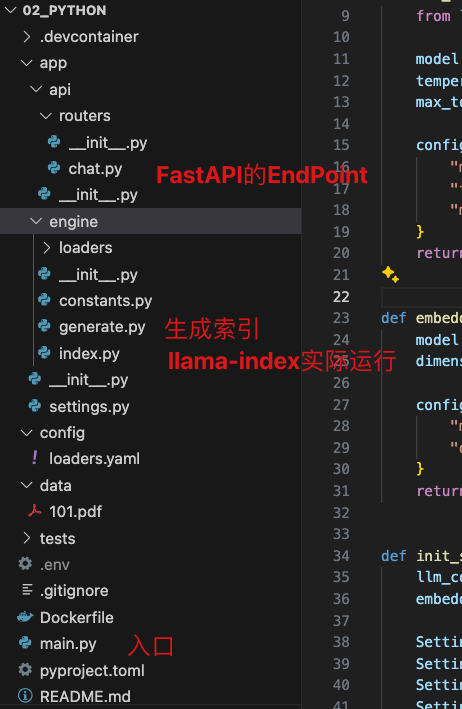Image resolution: width=462 pixels, height=709 pixels.
Task: Click the gear icon beside the .env file
Action: click(x=25, y=564)
